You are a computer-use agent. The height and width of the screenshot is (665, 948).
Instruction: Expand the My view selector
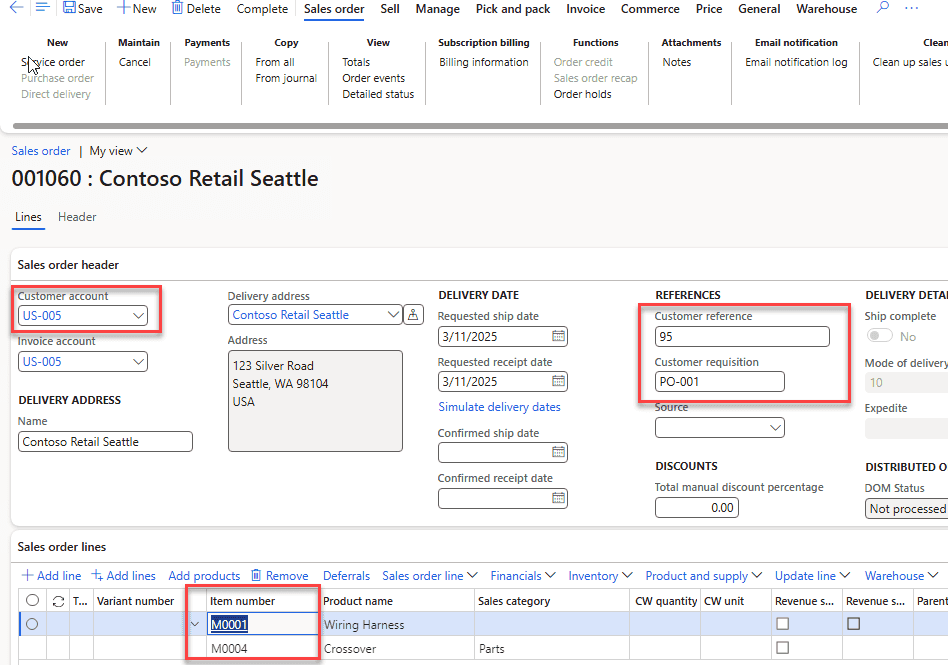coord(118,151)
